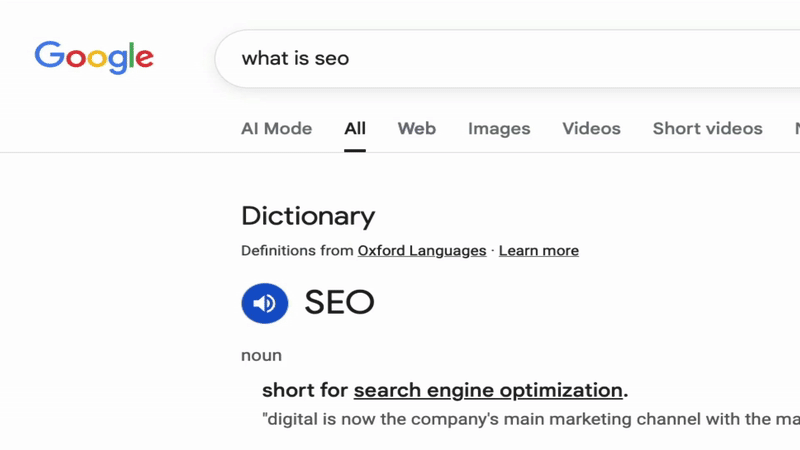Go to the Short videos tab

(707, 129)
